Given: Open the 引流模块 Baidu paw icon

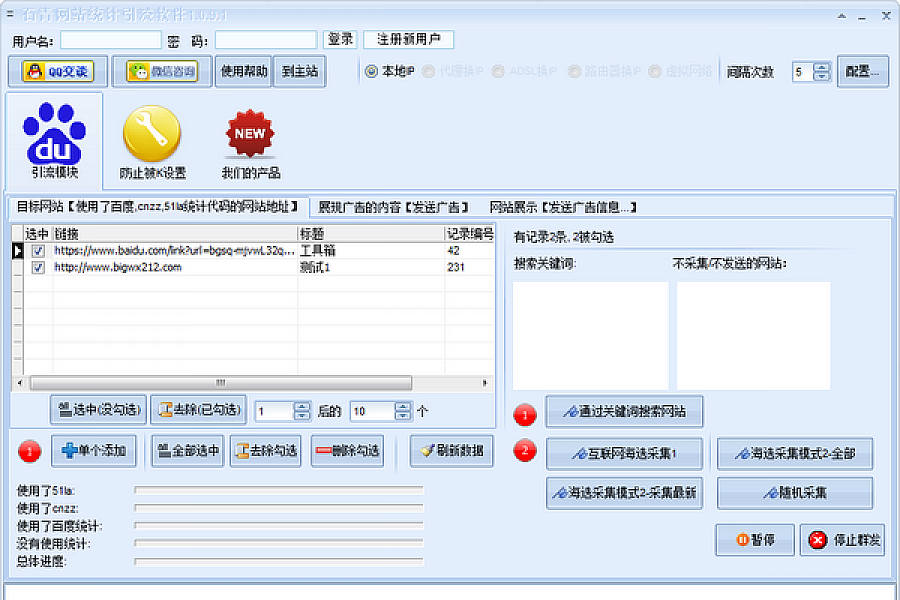Looking at the screenshot, I should tap(54, 140).
